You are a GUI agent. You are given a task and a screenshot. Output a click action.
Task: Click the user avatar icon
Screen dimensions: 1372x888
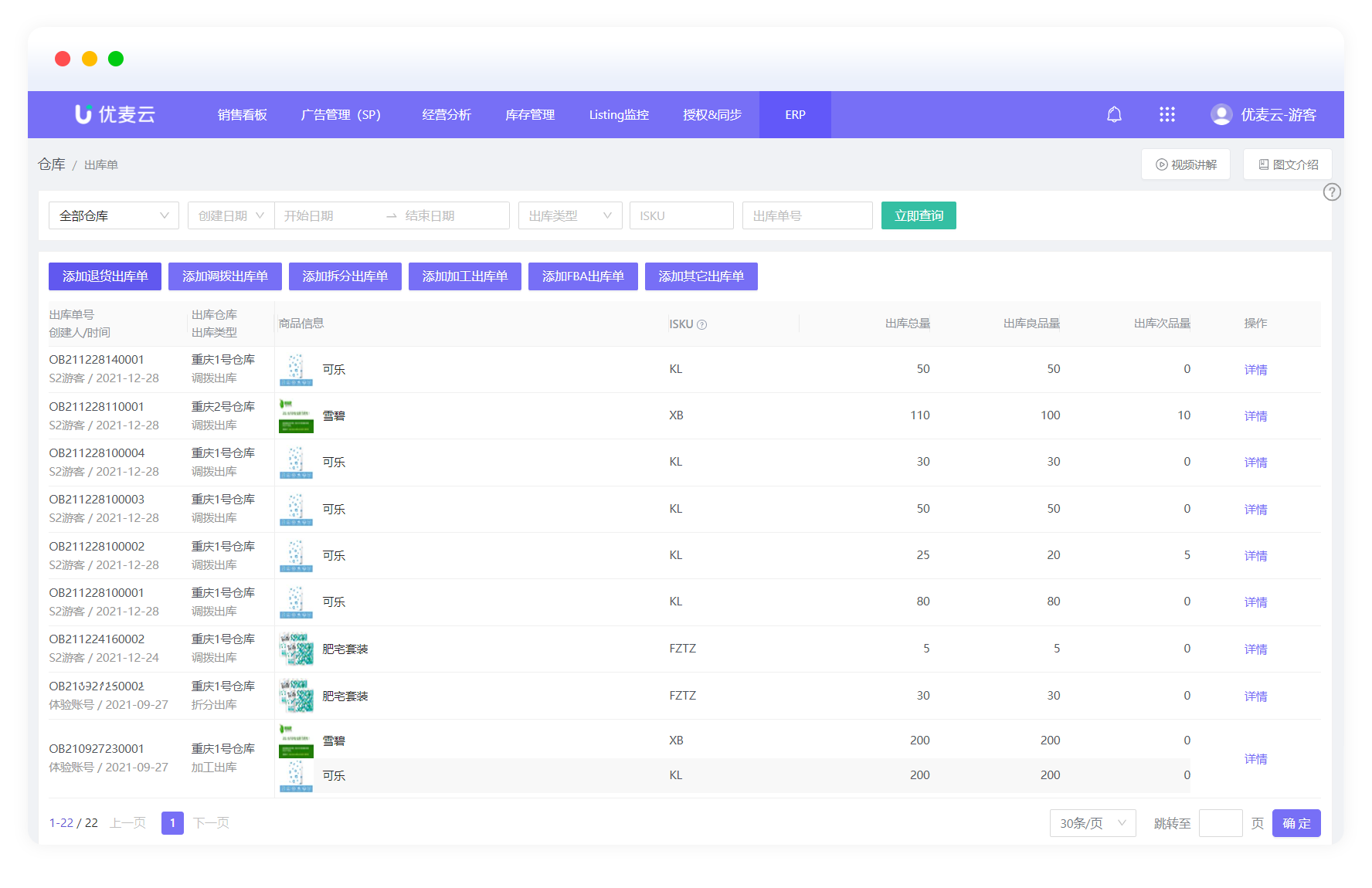coord(1221,115)
